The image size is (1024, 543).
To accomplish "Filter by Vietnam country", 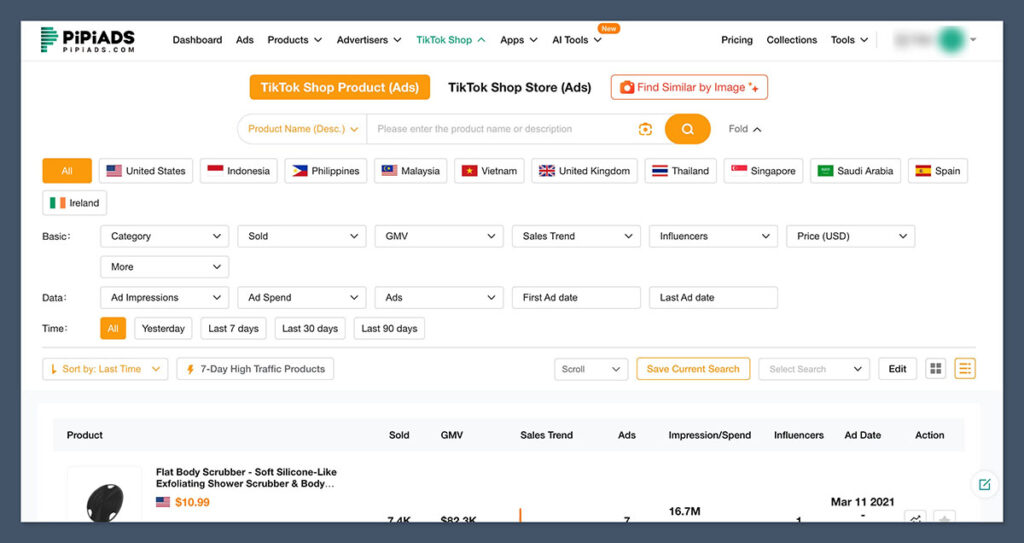I will point(489,171).
